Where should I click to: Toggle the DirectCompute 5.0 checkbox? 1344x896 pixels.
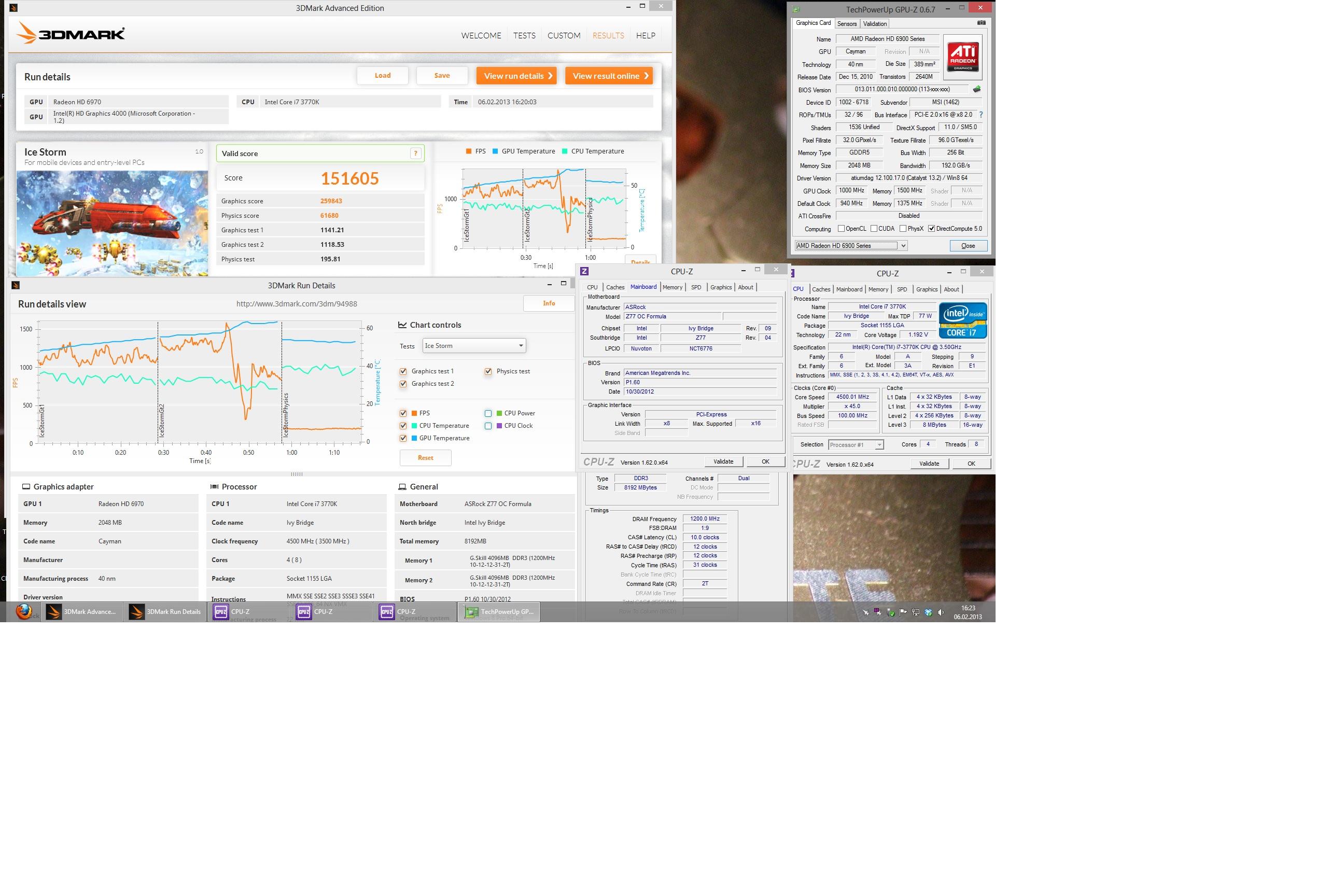[931, 229]
